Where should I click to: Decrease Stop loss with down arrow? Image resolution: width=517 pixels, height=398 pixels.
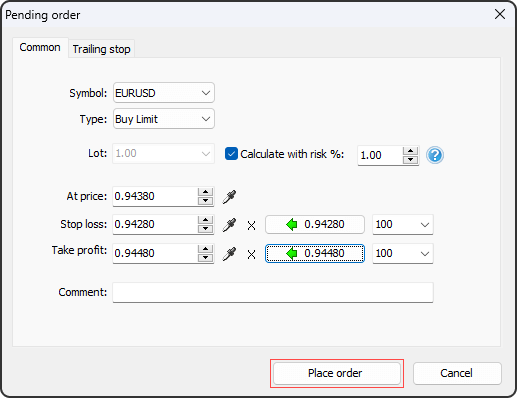pyautogui.click(x=205, y=229)
